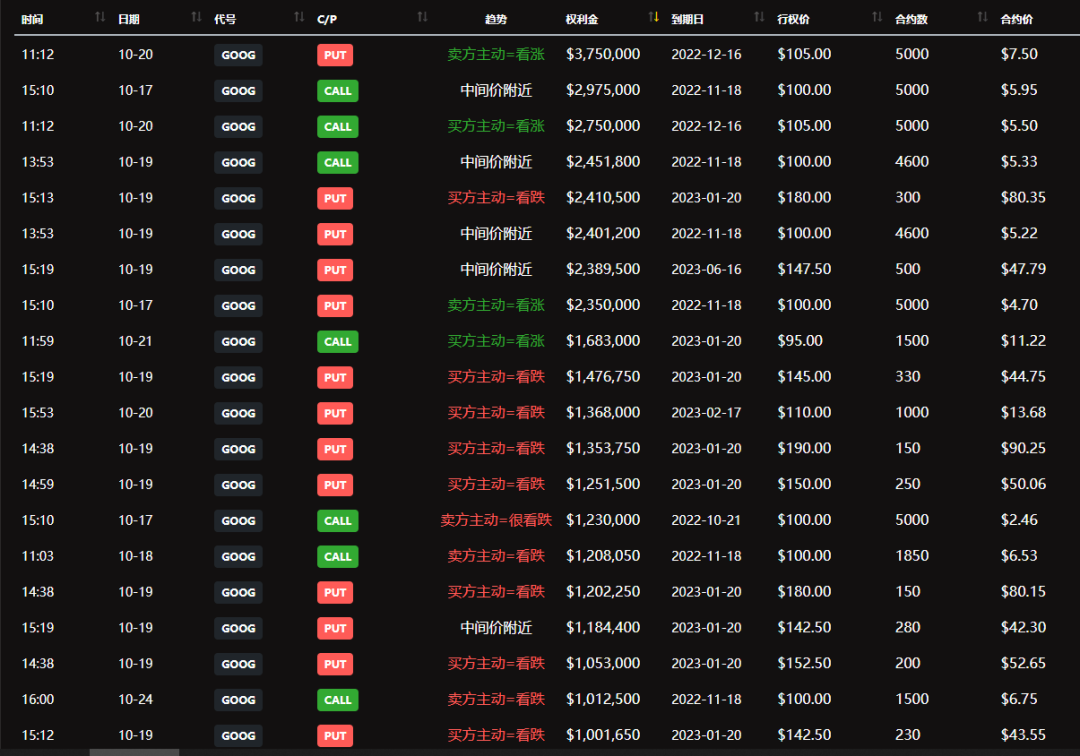The height and width of the screenshot is (756, 1080).
Task: Click the 合约数 column header
Action: pos(911,19)
